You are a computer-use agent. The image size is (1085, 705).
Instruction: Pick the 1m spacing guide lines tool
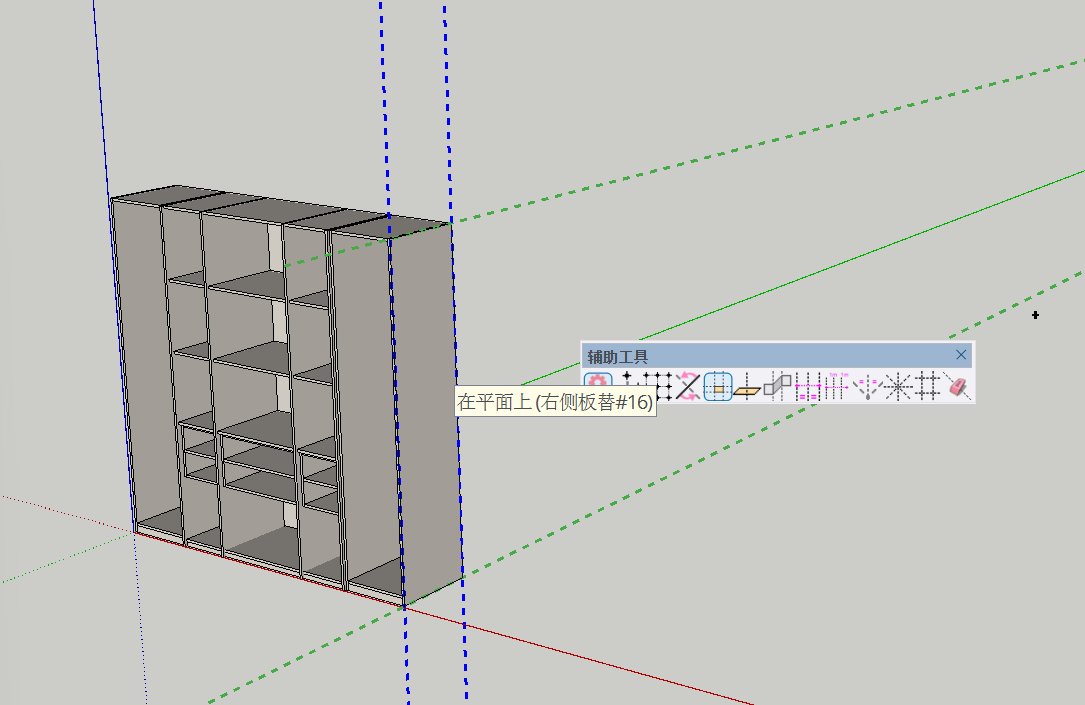(x=836, y=386)
